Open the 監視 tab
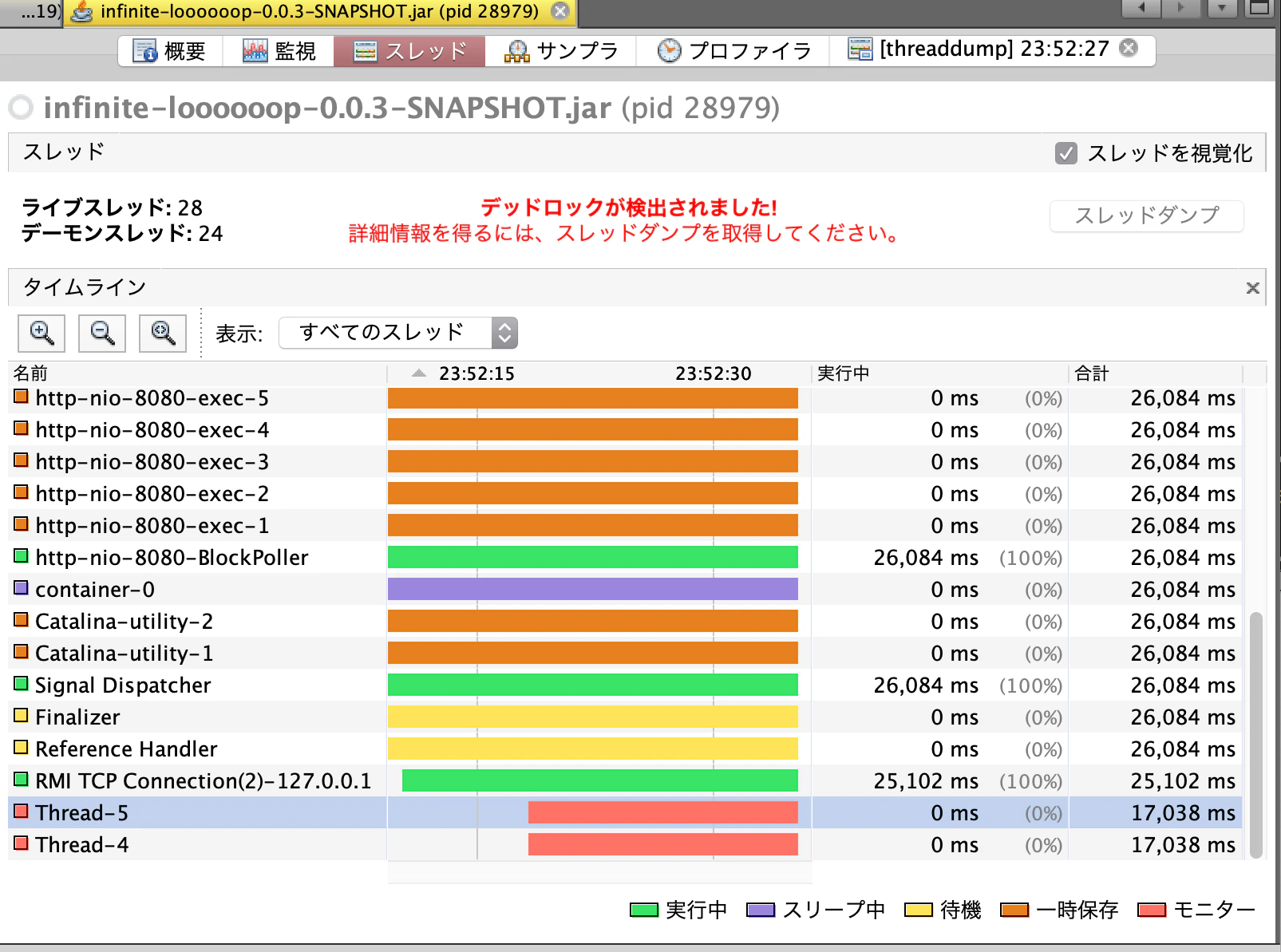1281x952 pixels. coord(279,51)
